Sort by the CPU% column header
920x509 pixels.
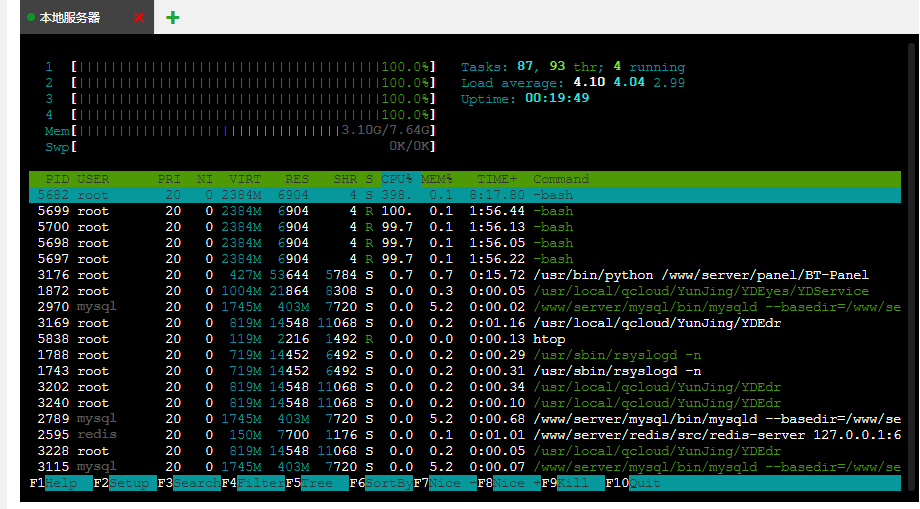397,179
